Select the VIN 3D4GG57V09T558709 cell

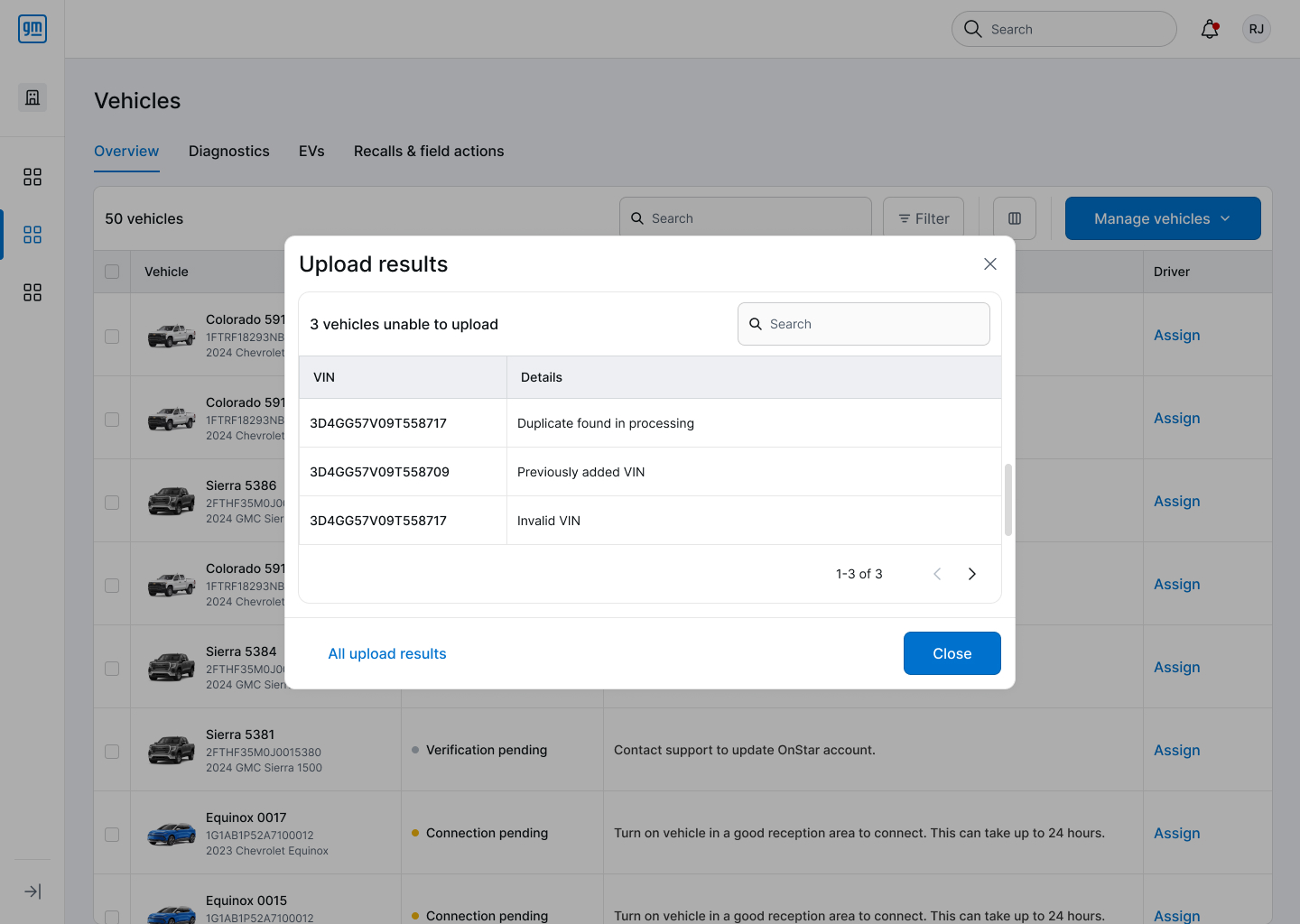coord(403,472)
